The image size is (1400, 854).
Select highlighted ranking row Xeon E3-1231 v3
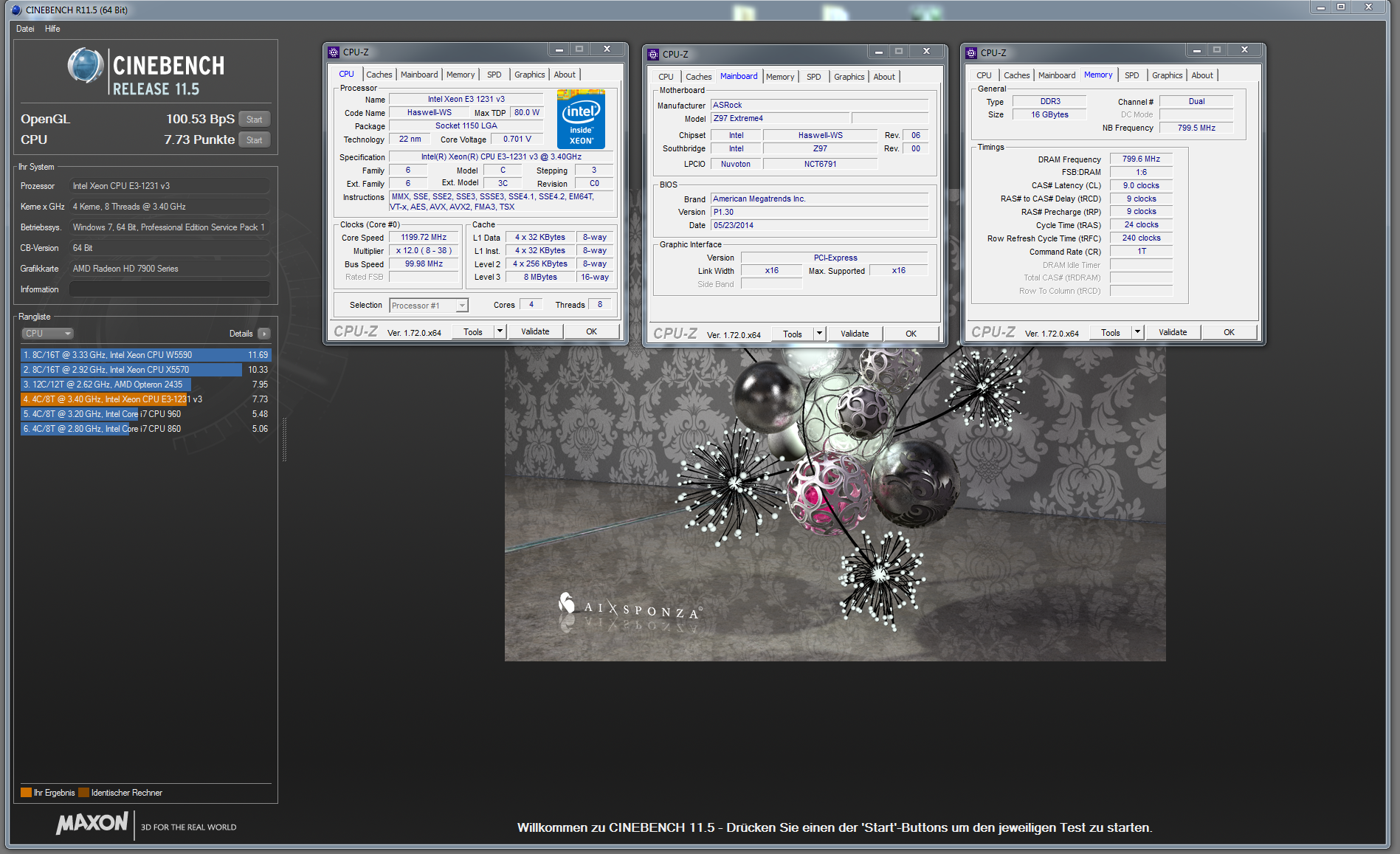pos(145,399)
